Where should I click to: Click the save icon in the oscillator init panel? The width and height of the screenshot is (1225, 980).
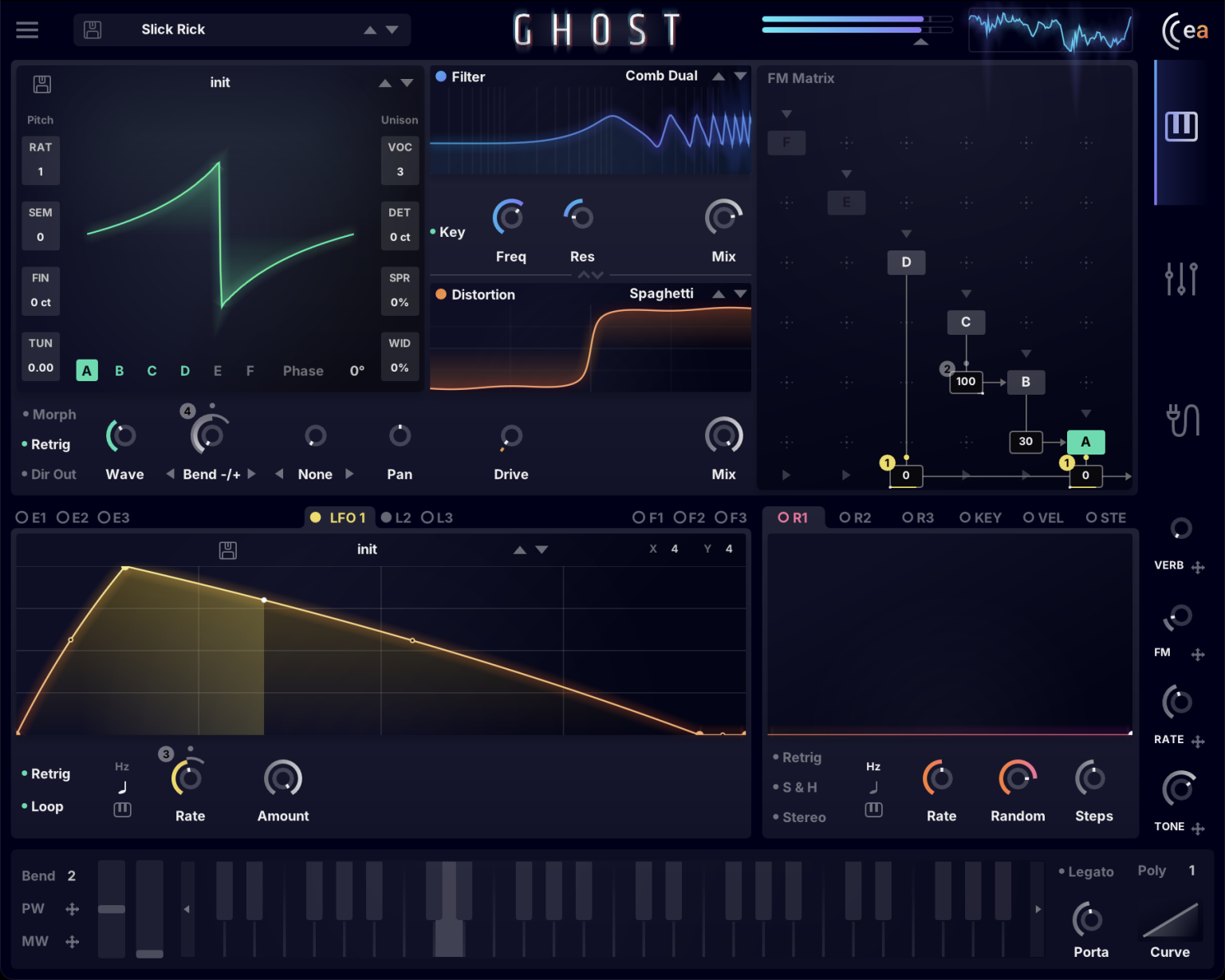click(41, 84)
